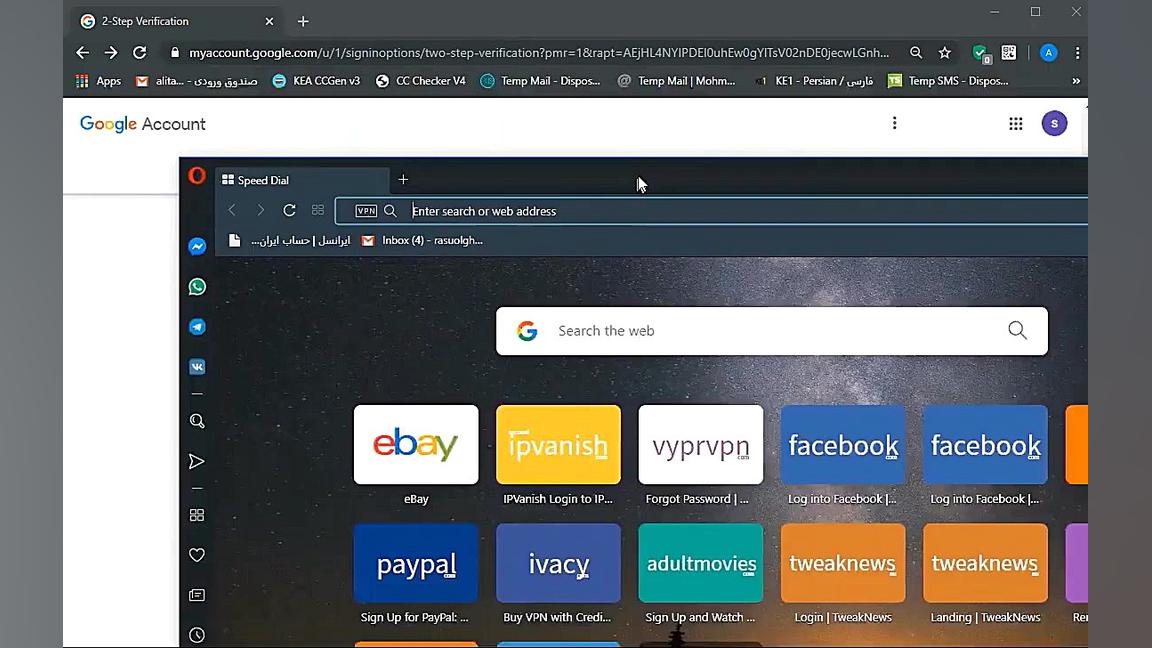Bookmark this page with the star icon
Viewport: 1152px width, 648px height.
(x=945, y=53)
